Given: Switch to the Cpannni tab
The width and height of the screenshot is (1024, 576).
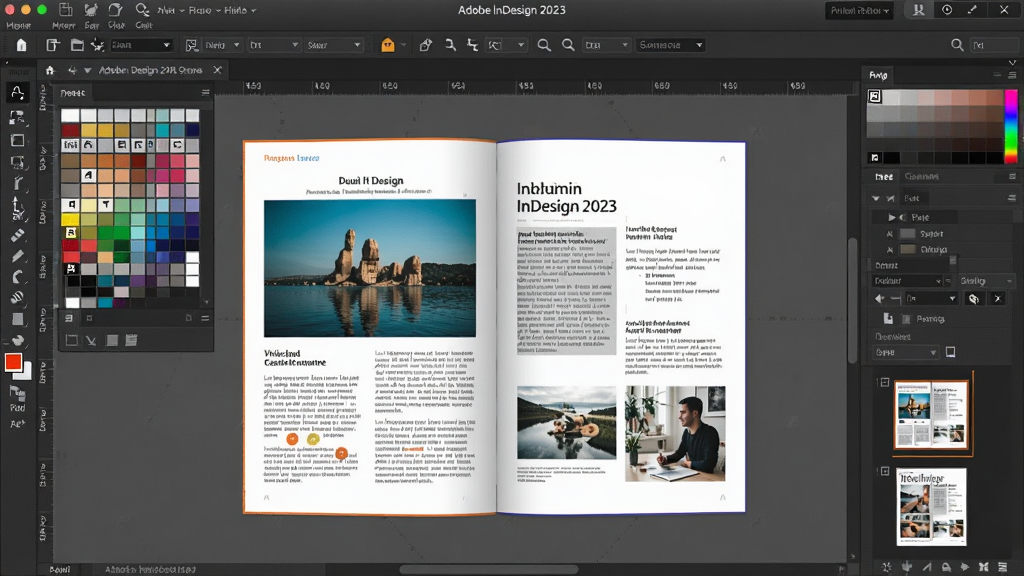Looking at the screenshot, I should coord(921,176).
